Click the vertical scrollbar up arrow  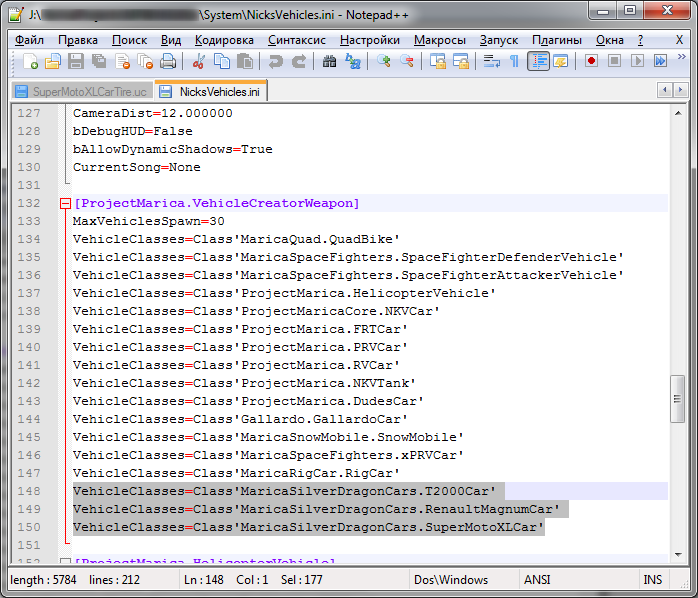(678, 114)
